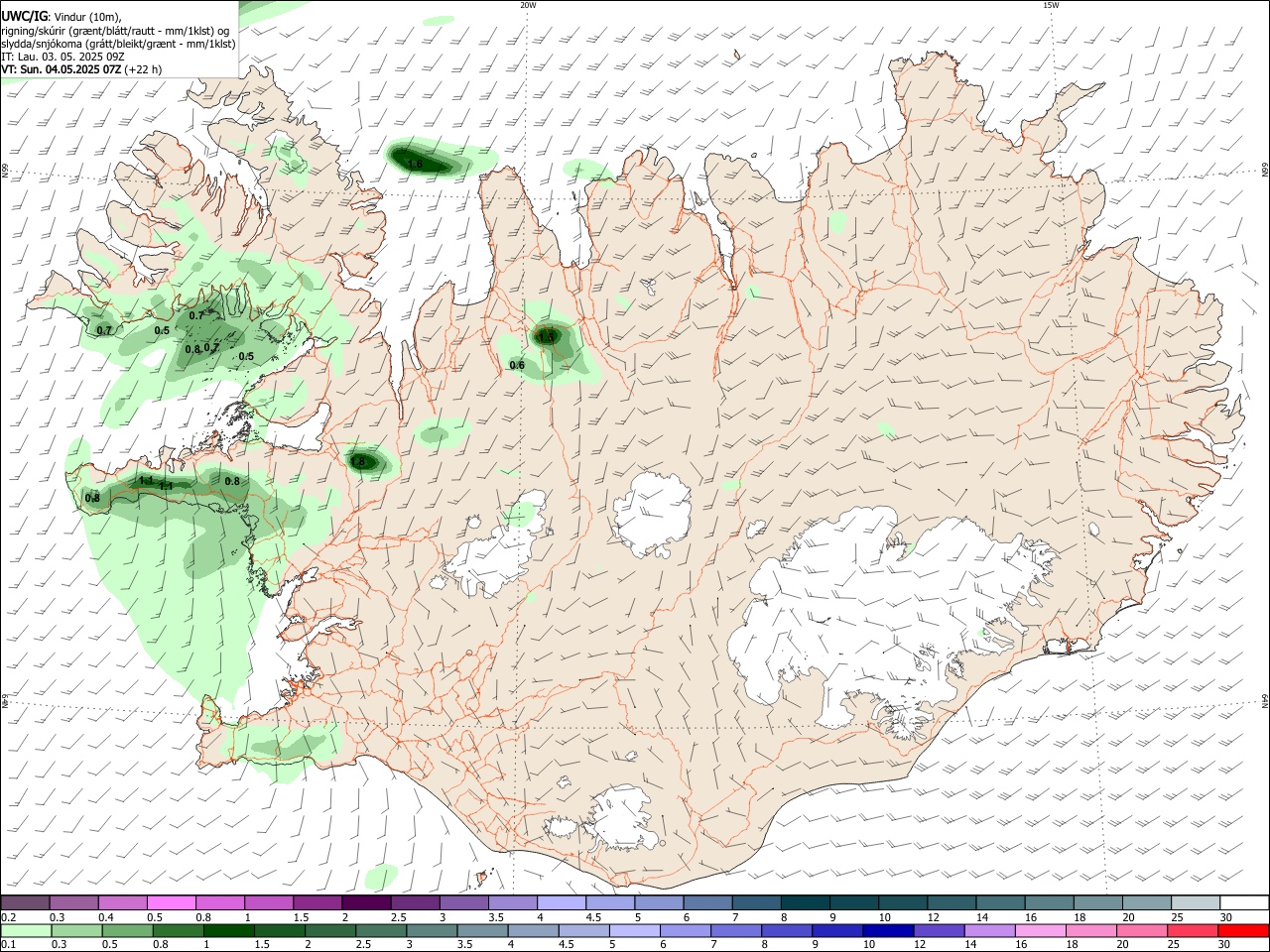Pick the light lavender 4 swatch in upper scale

pos(562,902)
